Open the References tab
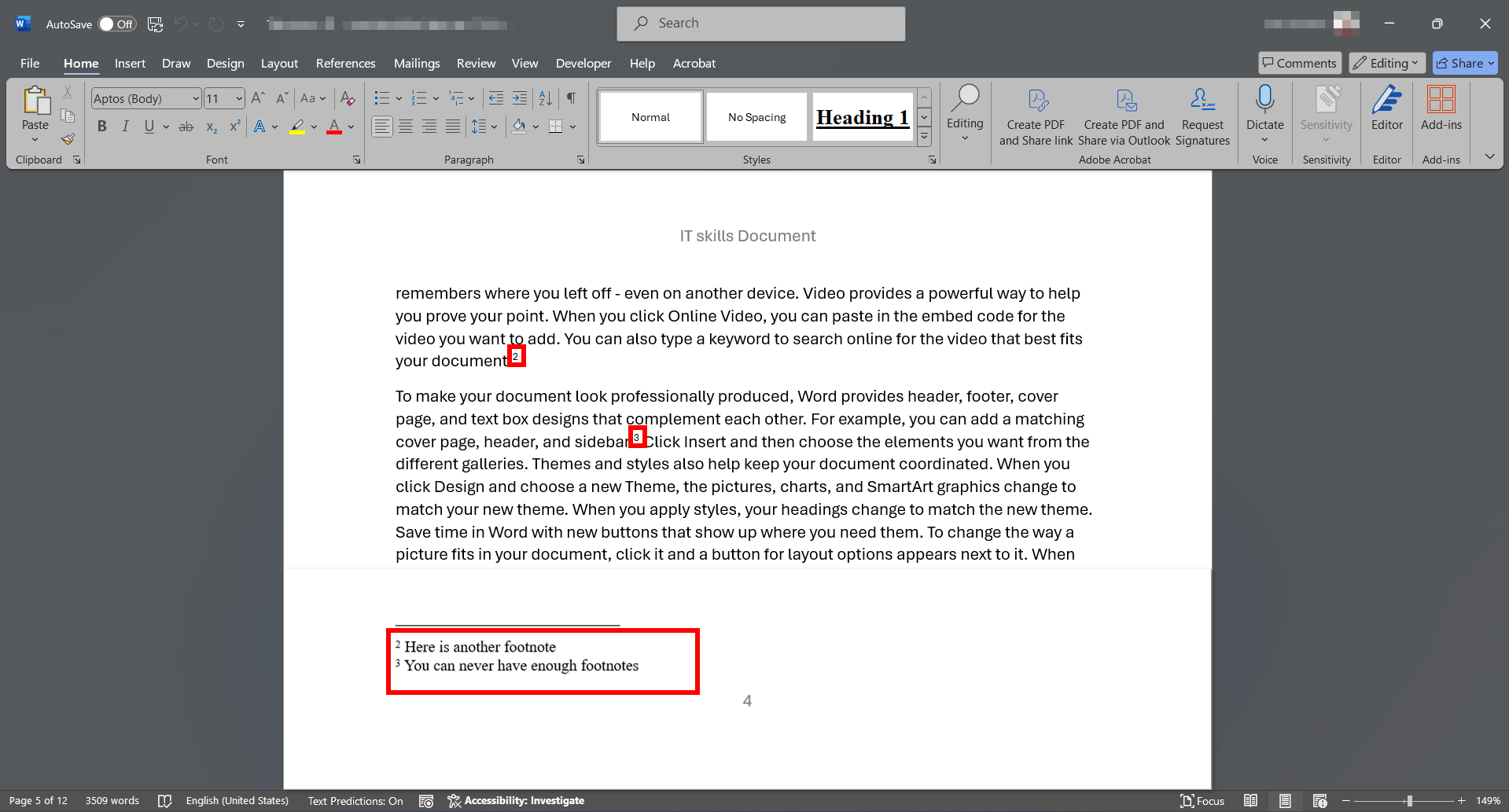The height and width of the screenshot is (812, 1509). pyautogui.click(x=345, y=63)
